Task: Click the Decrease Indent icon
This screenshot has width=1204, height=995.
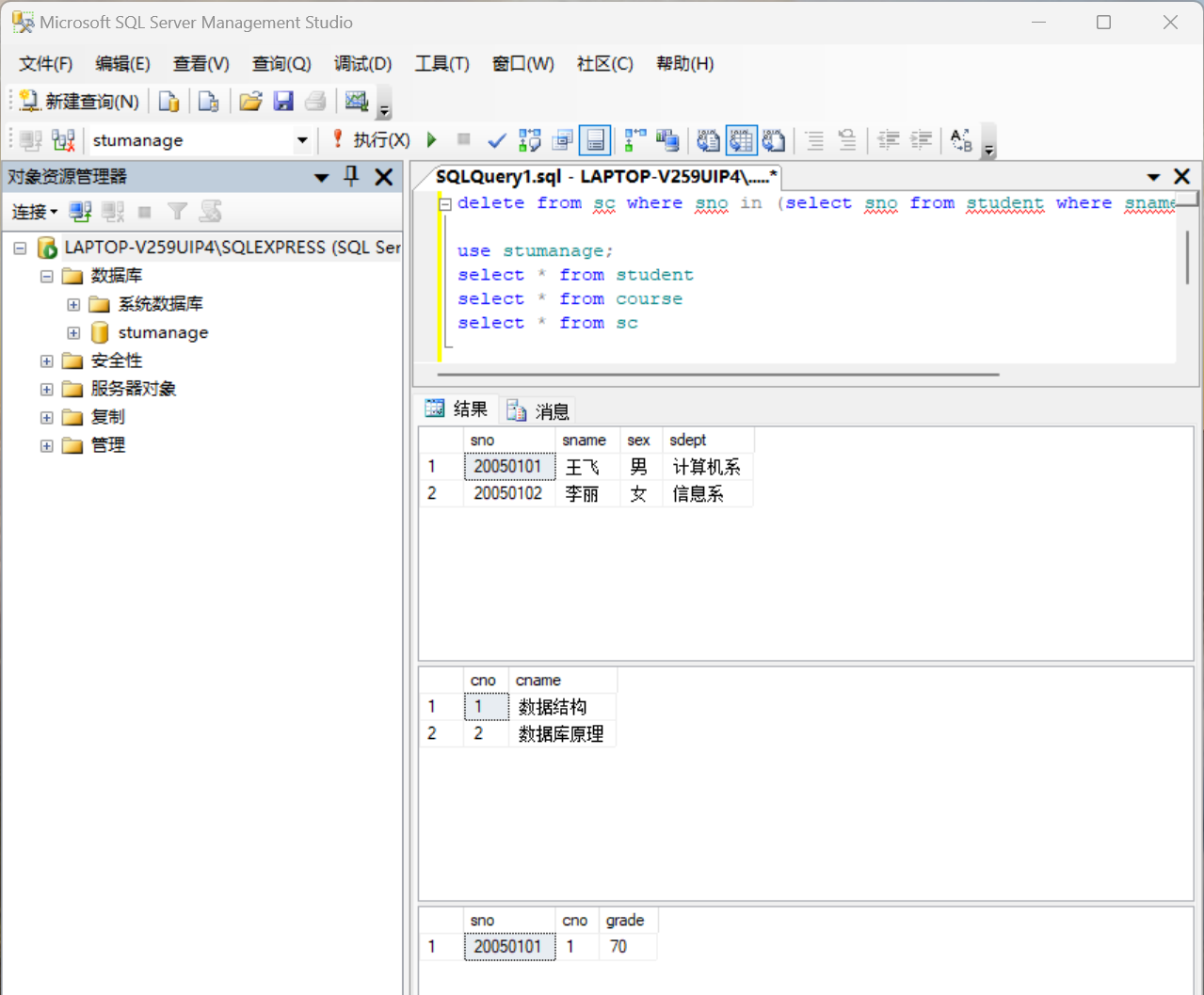Action: tap(889, 140)
